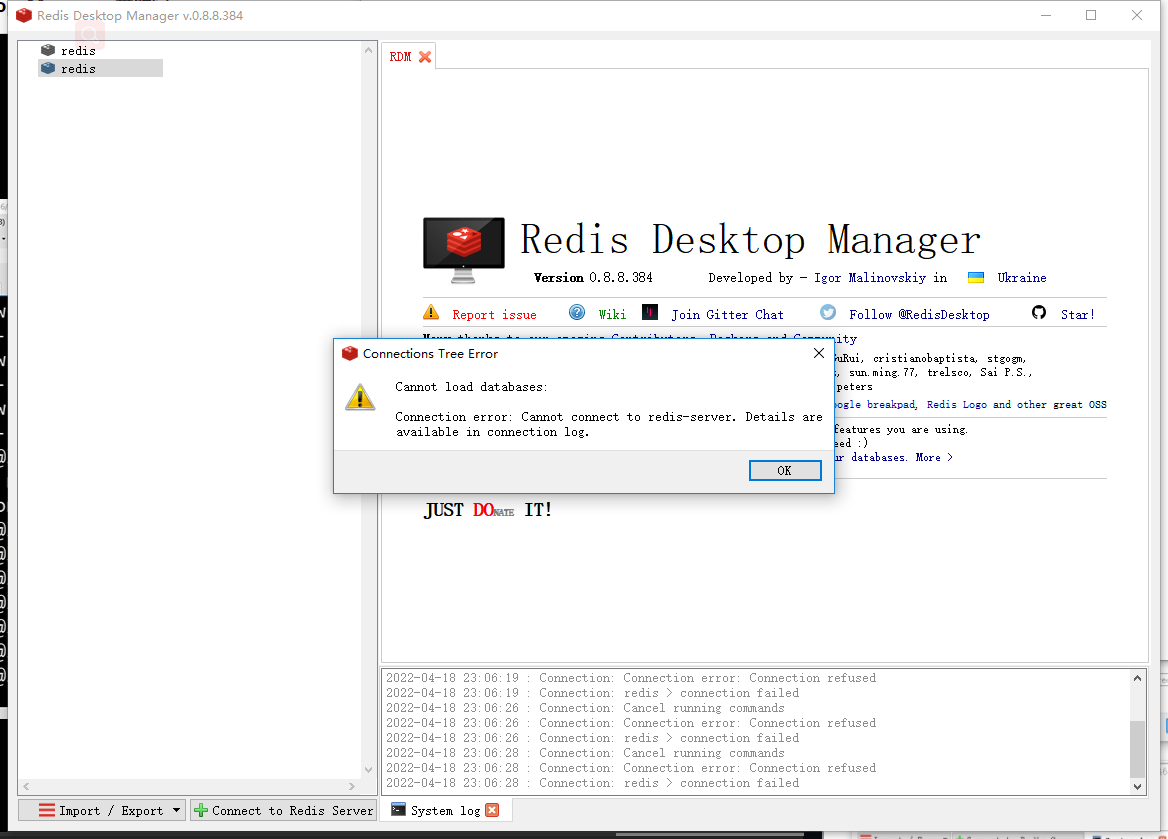Click the large 'Redis Desktop Manager' heading
The height and width of the screenshot is (839, 1168).
pyautogui.click(x=750, y=240)
